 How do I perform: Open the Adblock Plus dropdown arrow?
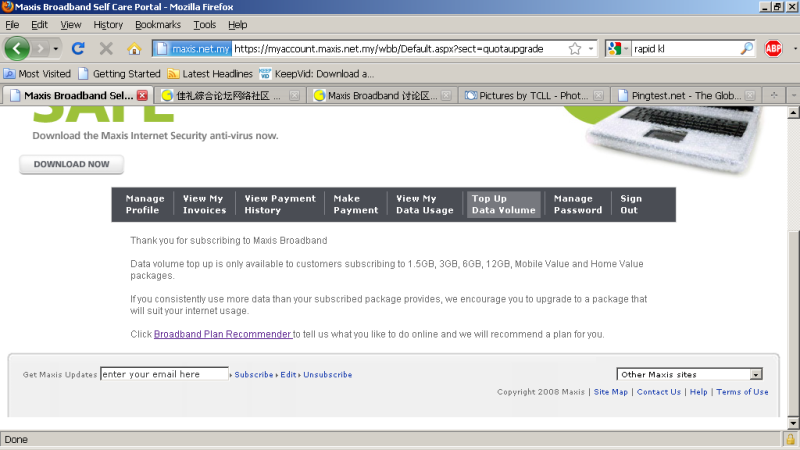[795, 48]
